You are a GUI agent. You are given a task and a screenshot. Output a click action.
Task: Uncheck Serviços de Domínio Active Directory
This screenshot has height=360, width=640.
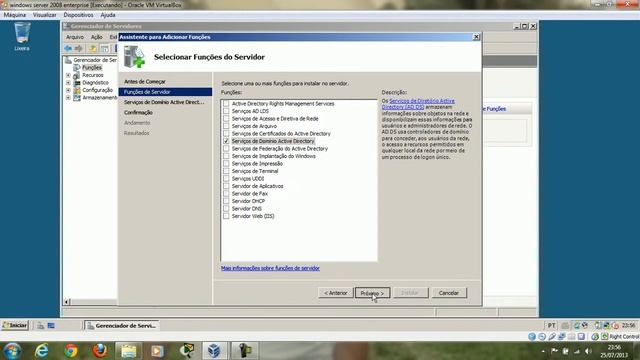(226, 141)
